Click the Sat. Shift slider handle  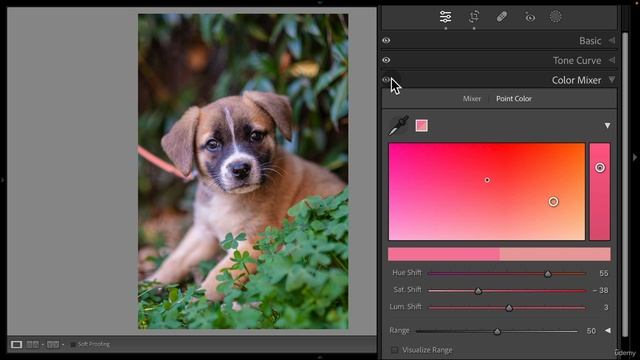(478, 291)
